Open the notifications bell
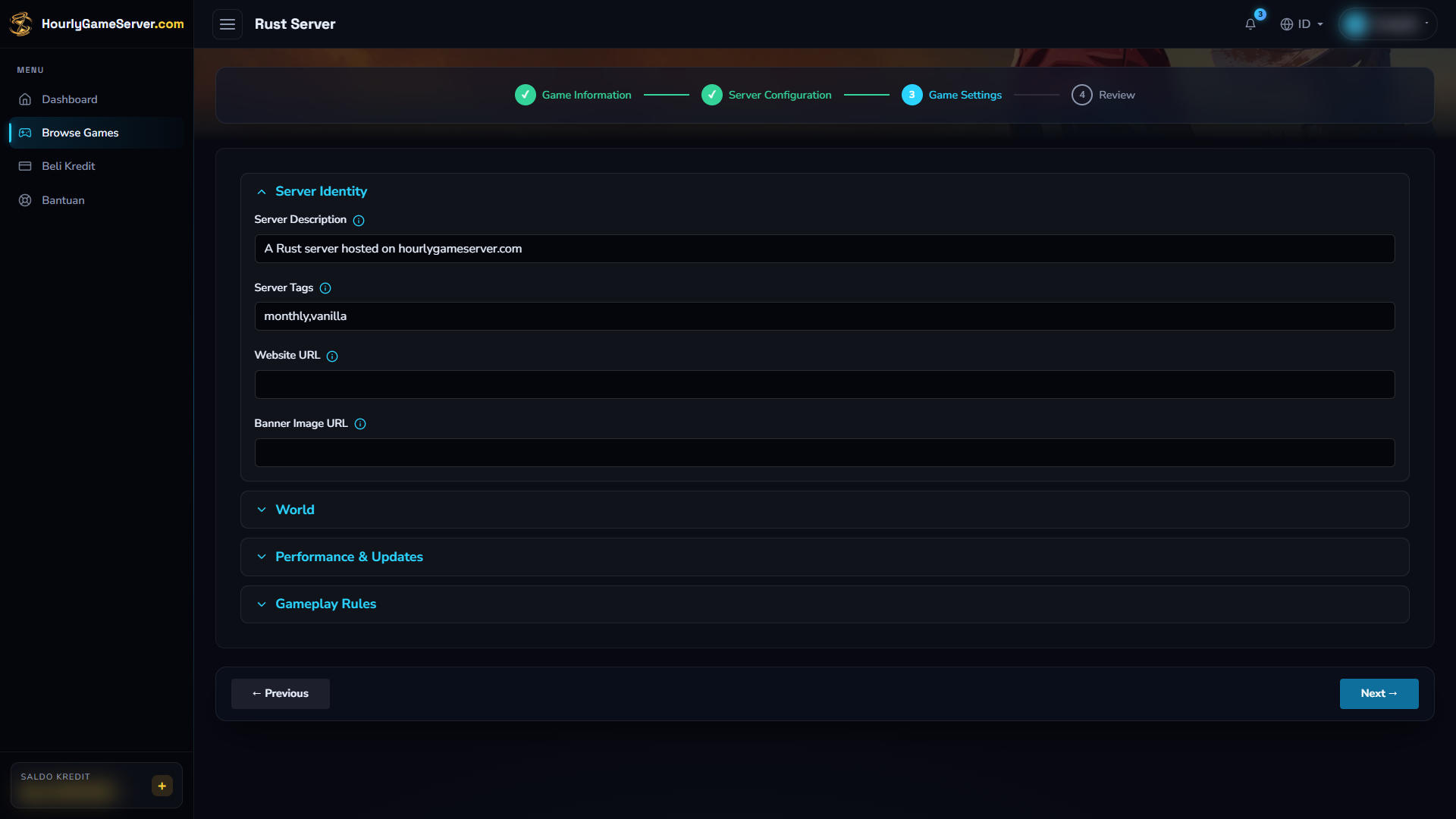The image size is (1456, 819). point(1250,24)
